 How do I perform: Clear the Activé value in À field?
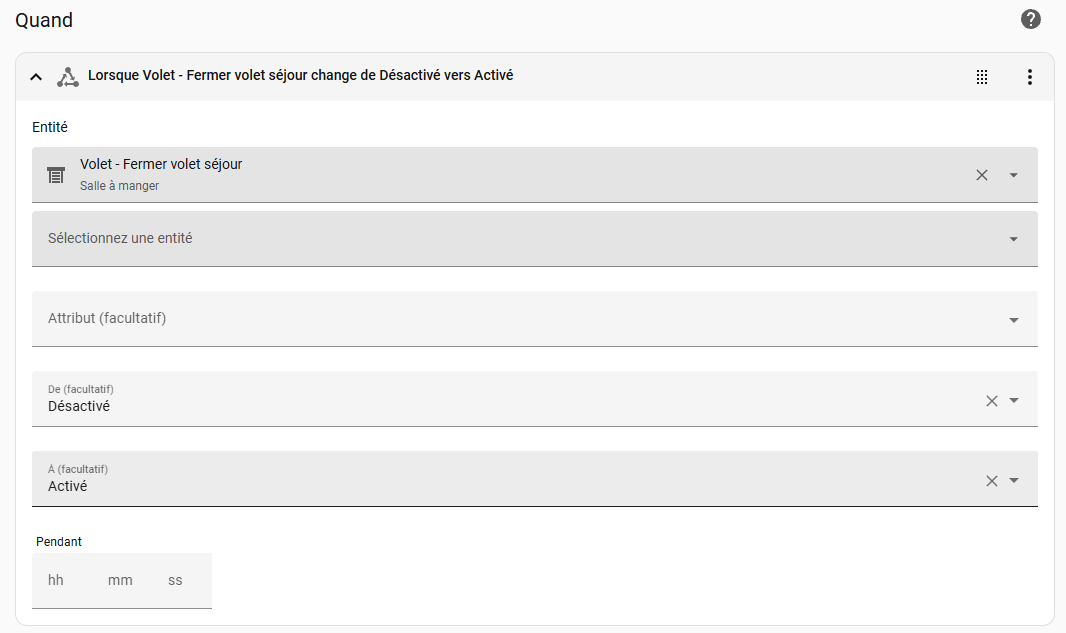tap(992, 480)
